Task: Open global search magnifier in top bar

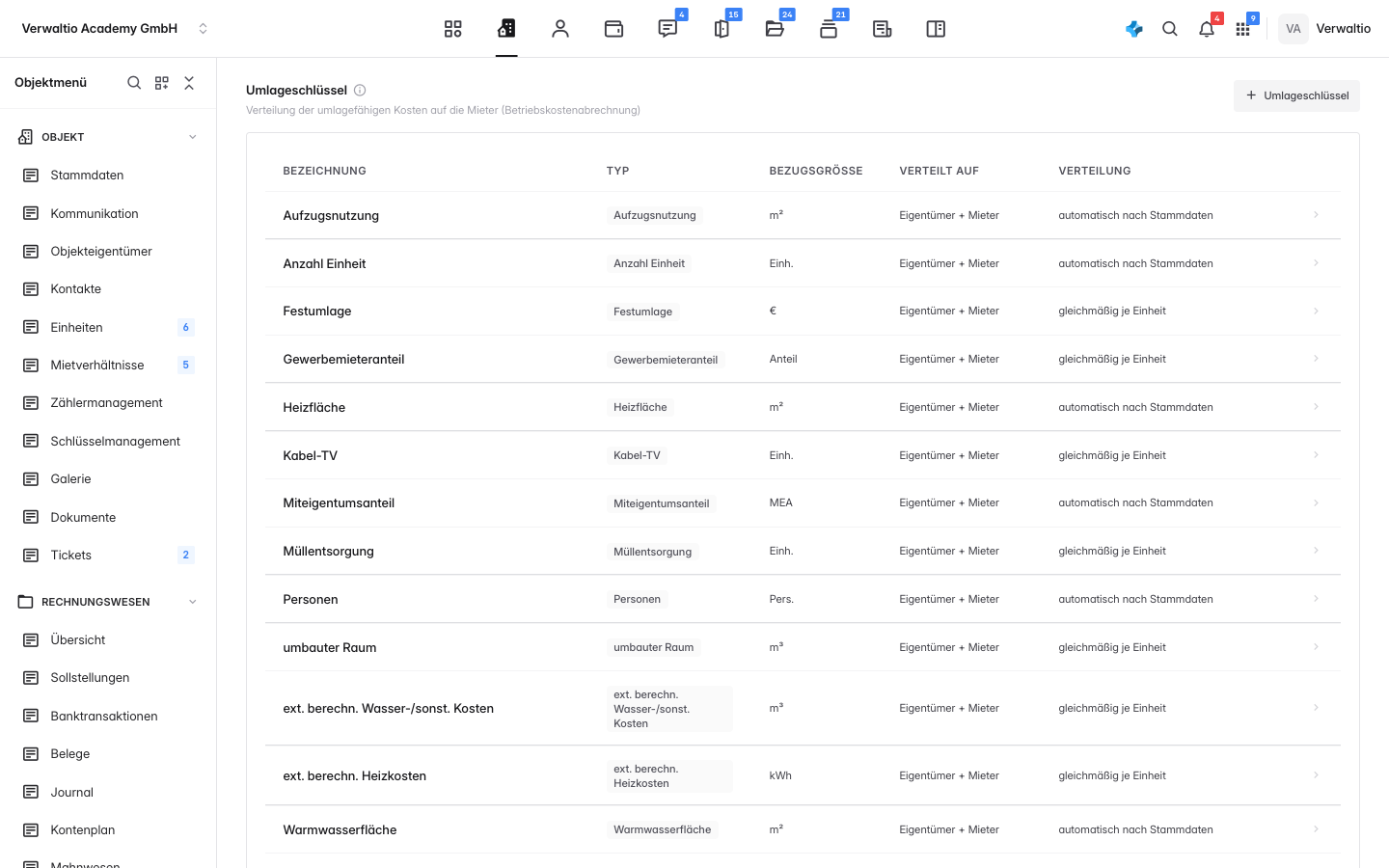Action: tap(1170, 29)
